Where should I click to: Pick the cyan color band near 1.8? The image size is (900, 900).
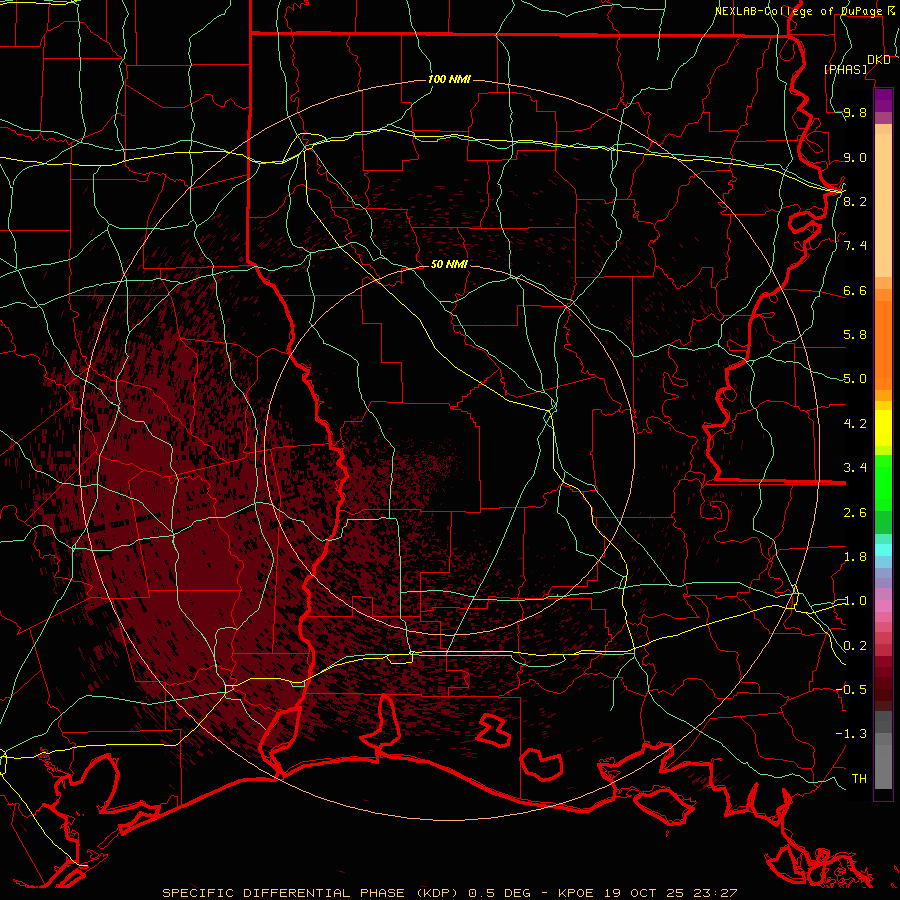point(883,550)
